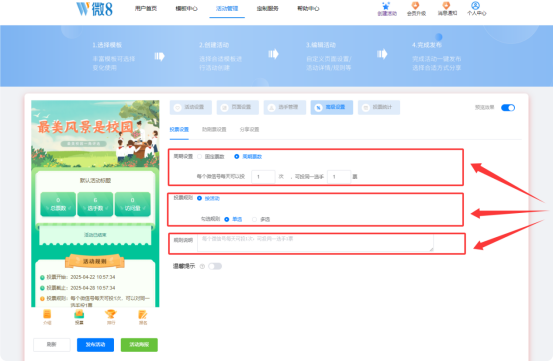Open the 会员升级 icon

(416, 6)
